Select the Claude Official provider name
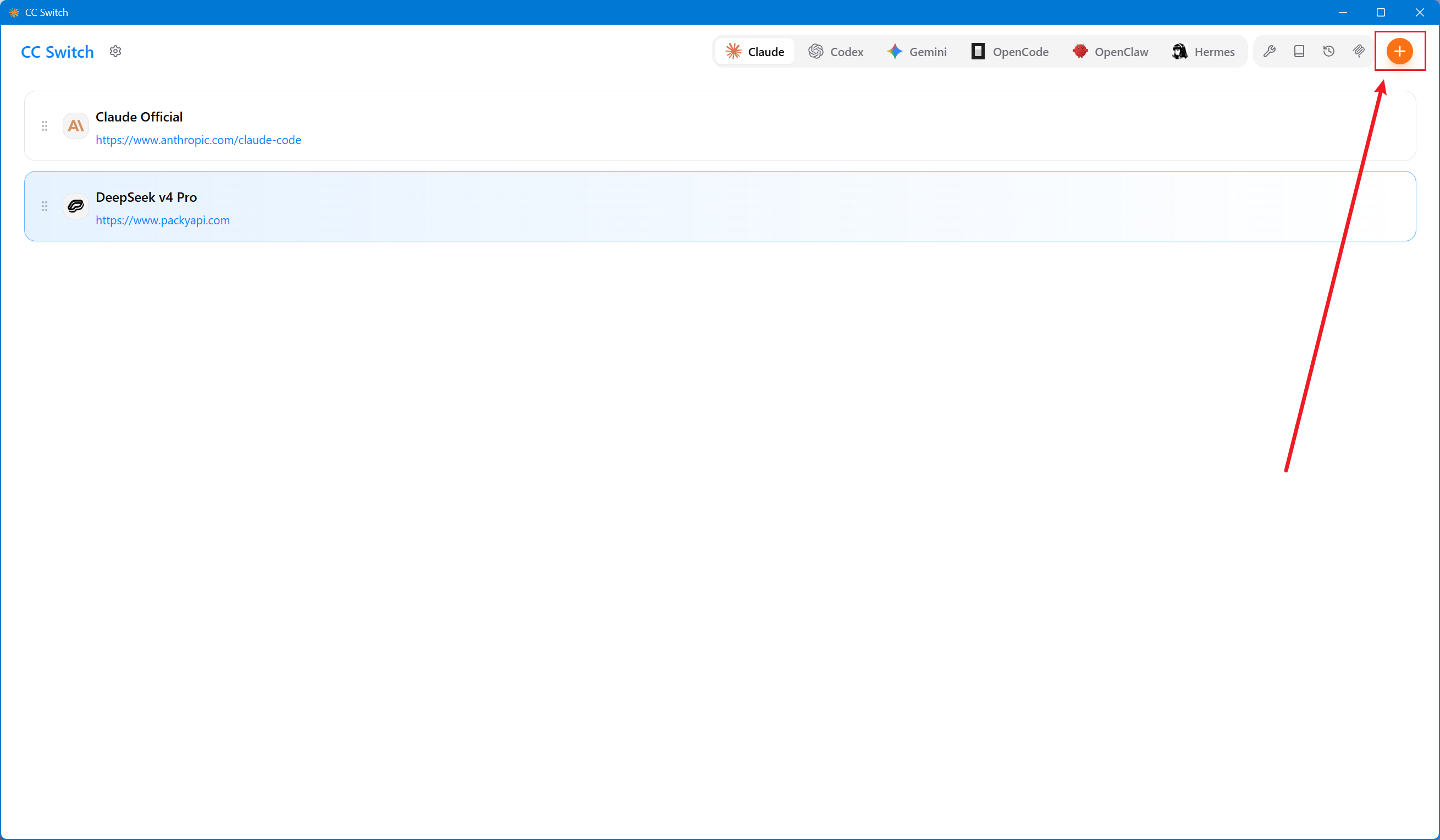The width and height of the screenshot is (1440, 840). pos(139,117)
